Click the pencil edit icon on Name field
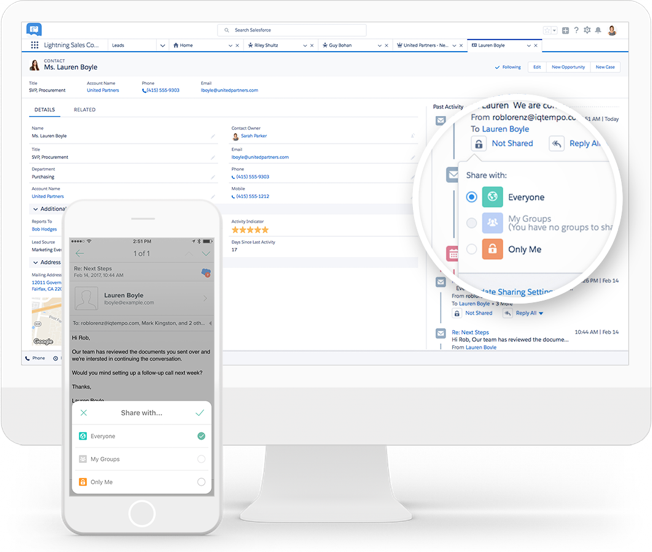The height and width of the screenshot is (552, 652). (213, 136)
